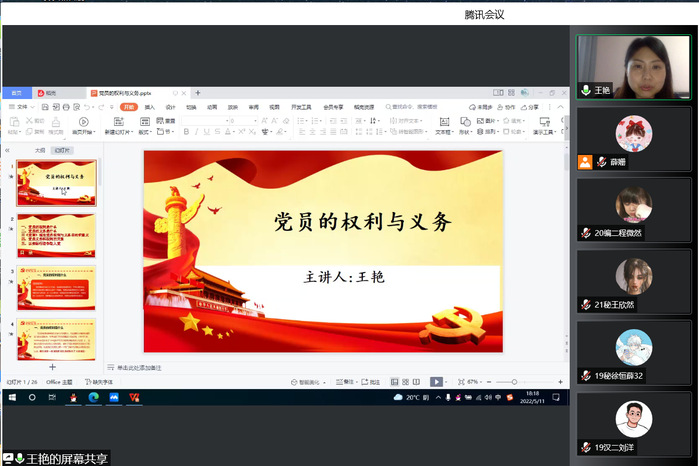Toggle the numbered list button
Screen dimensions: 699x466
[x=315, y=121]
